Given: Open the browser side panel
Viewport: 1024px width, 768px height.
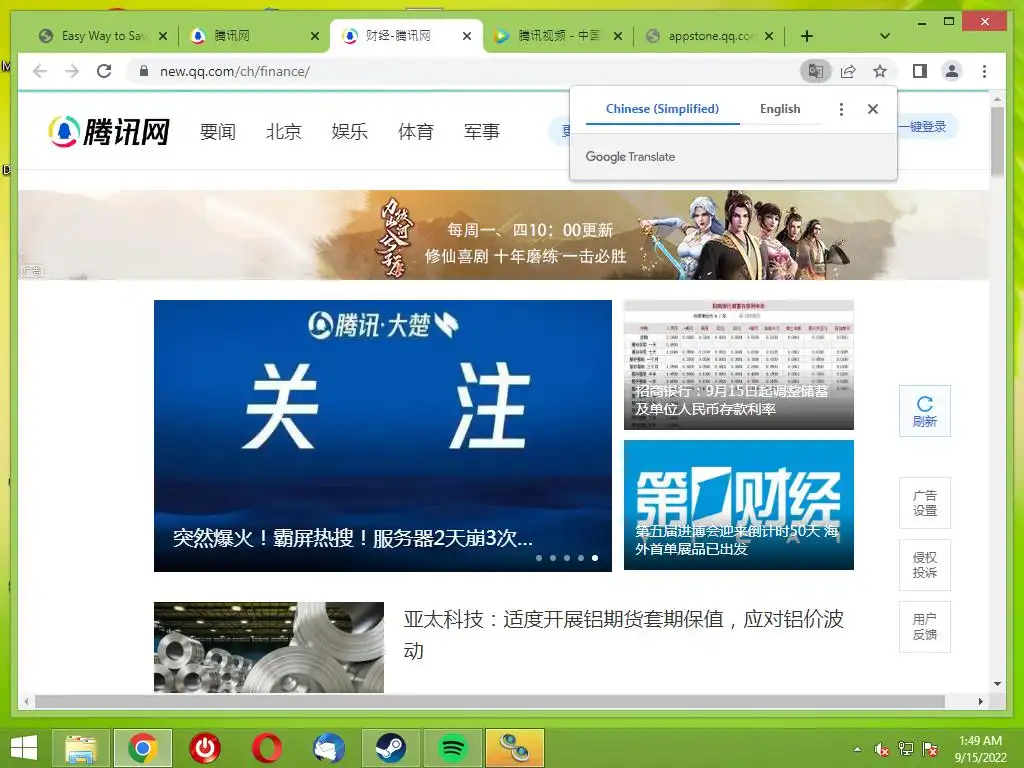Looking at the screenshot, I should click(x=920, y=71).
